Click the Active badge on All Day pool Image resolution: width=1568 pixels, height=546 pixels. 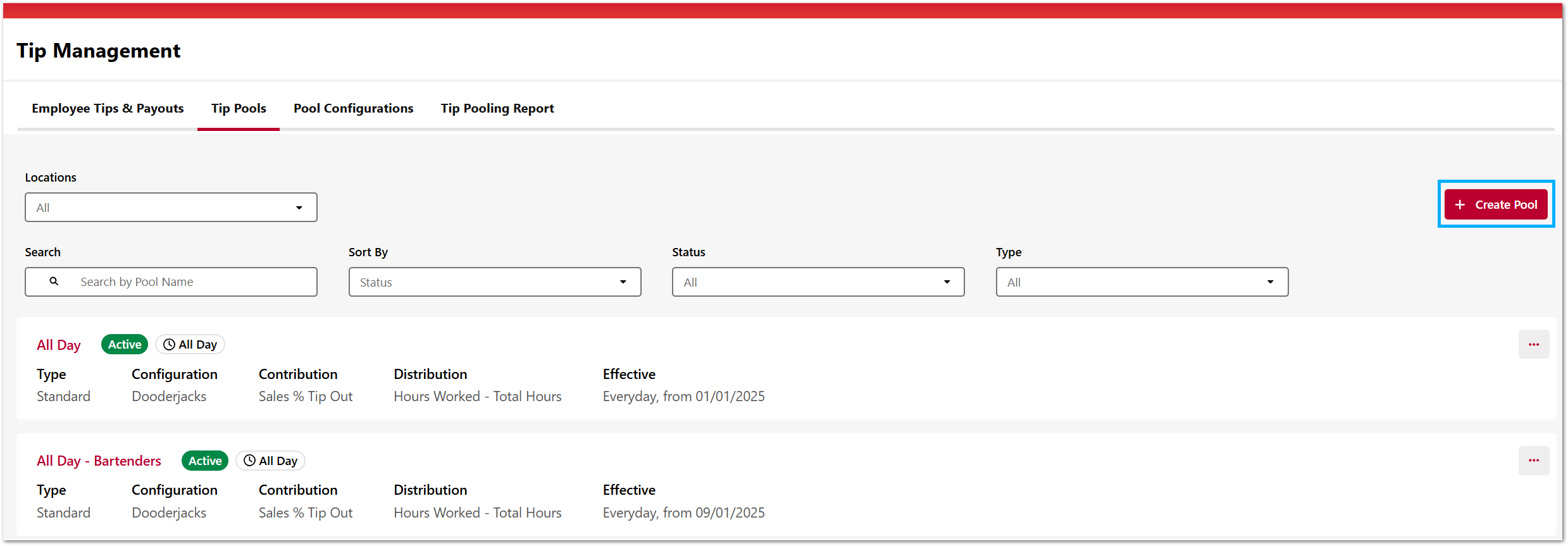(x=125, y=345)
